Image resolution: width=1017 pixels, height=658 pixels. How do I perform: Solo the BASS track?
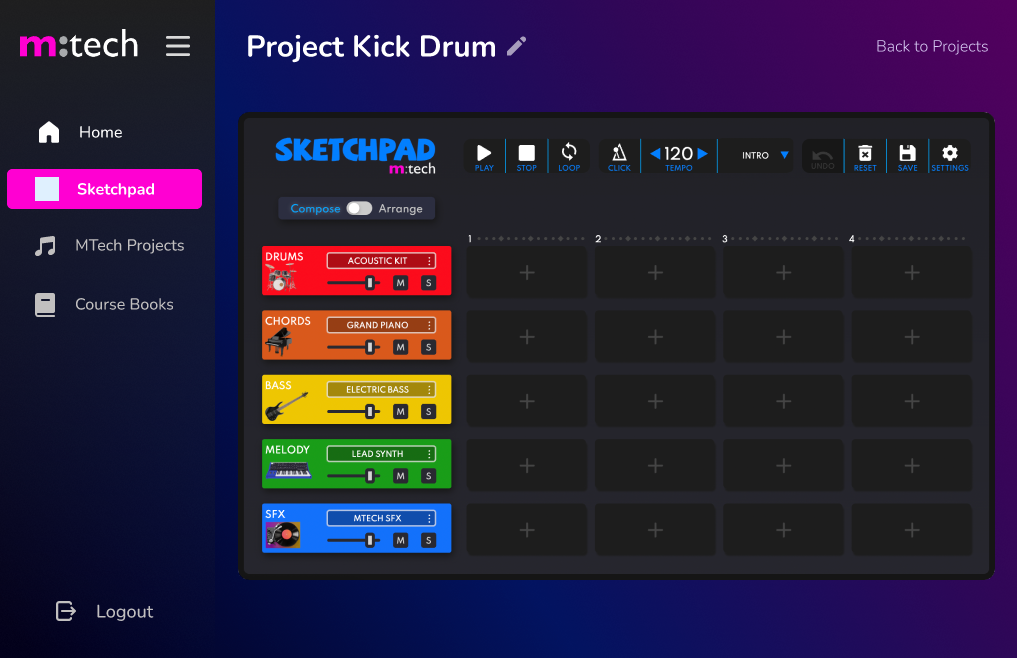429,411
